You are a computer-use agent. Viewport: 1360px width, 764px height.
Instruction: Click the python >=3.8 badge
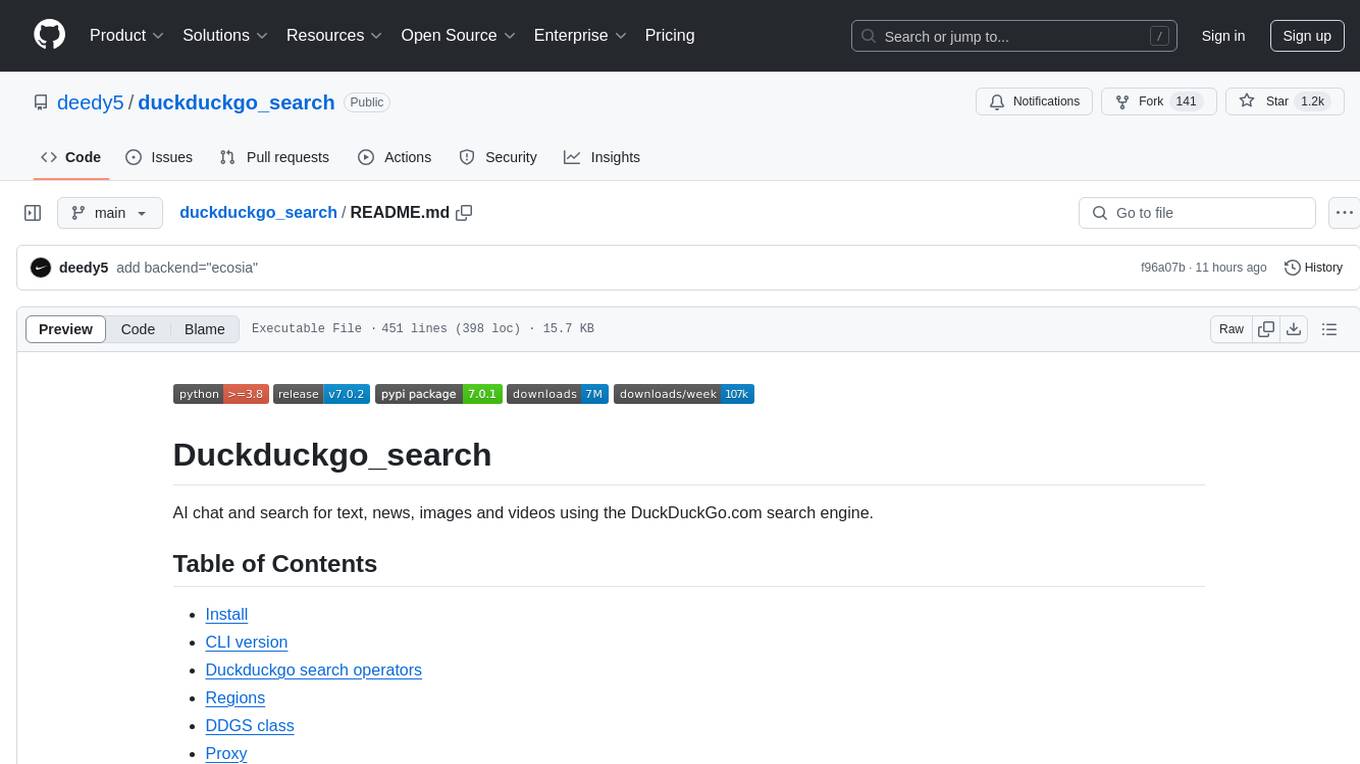(221, 394)
